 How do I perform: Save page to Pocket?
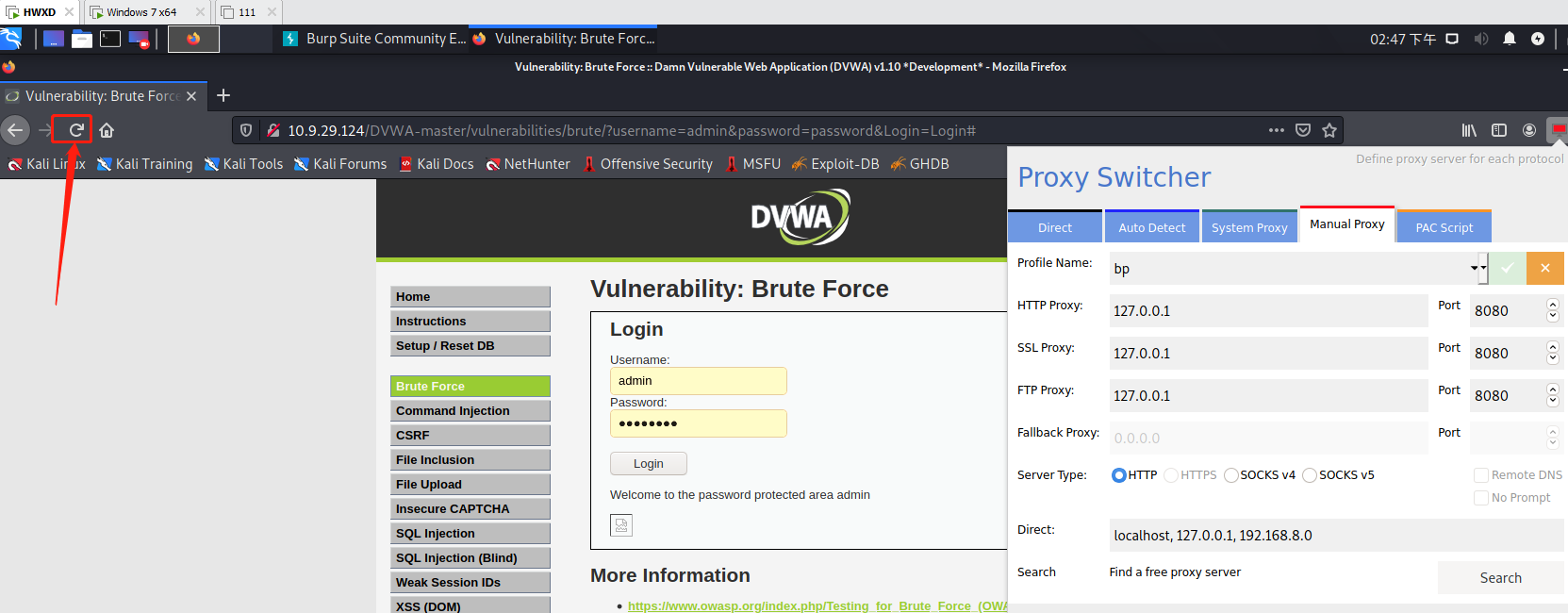[1303, 130]
